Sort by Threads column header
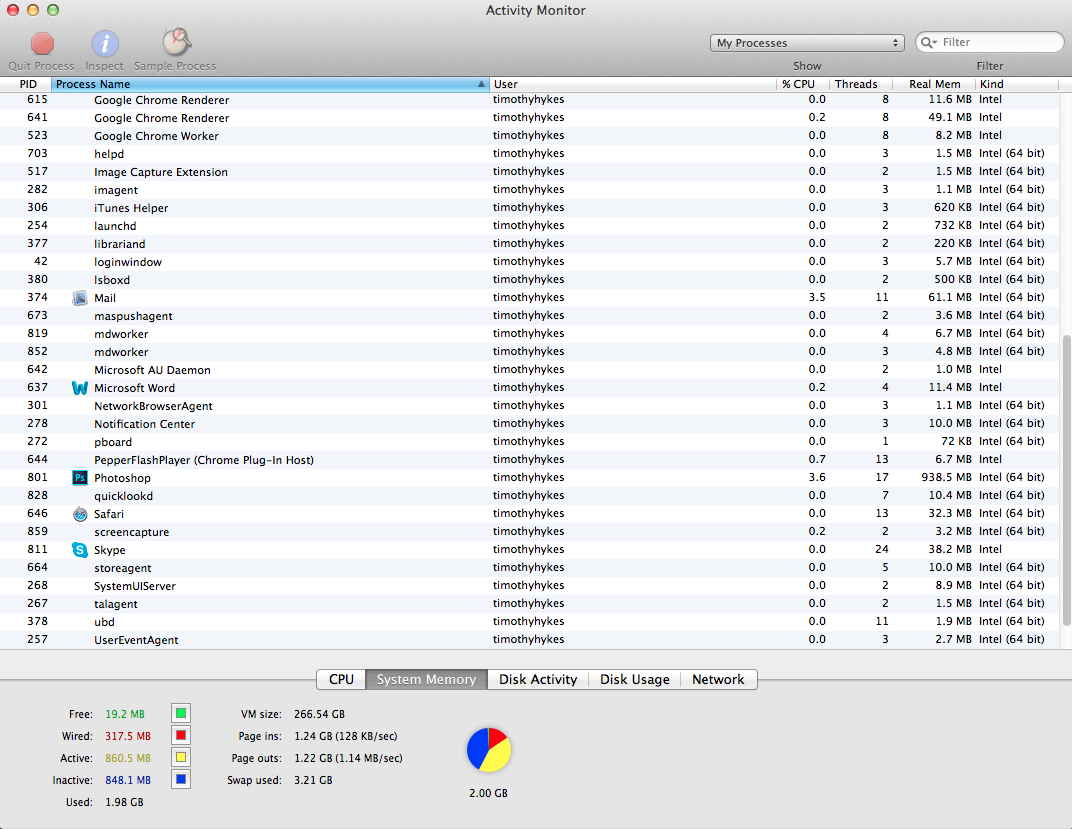The width and height of the screenshot is (1072, 829). pos(861,84)
